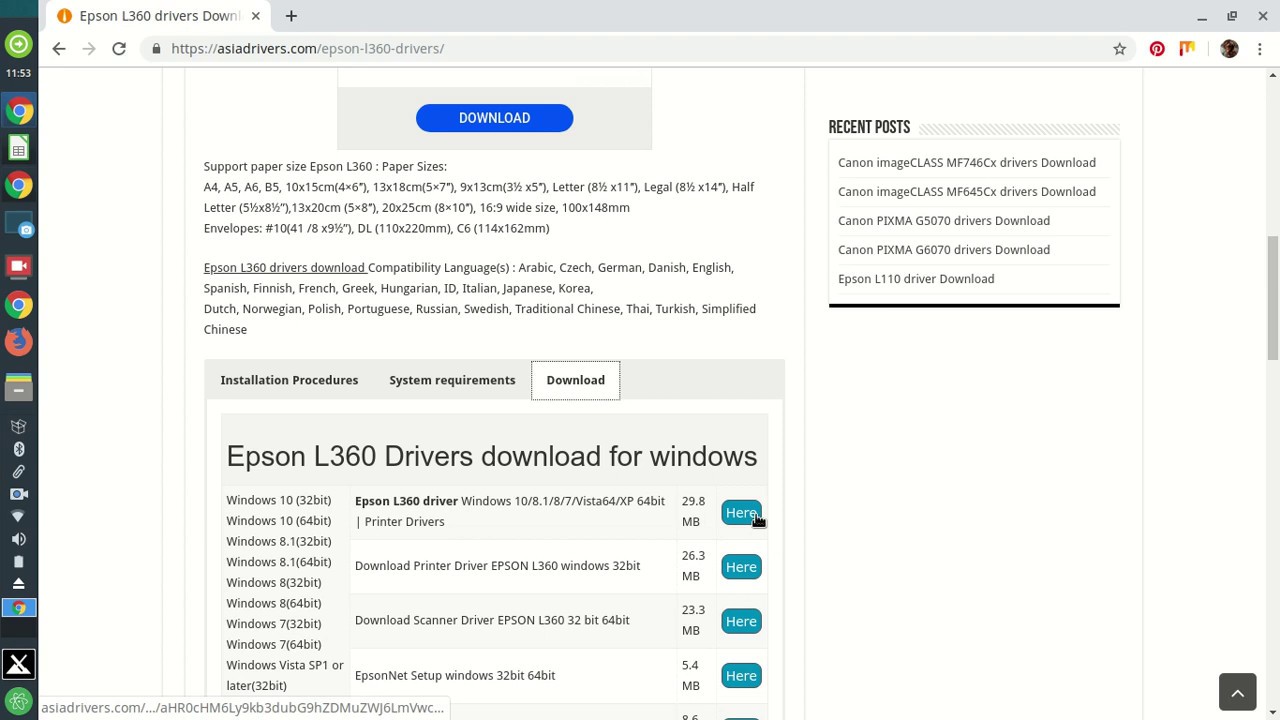Open the Chrome three-dot menu
The image size is (1280, 720).
pos(1260,48)
